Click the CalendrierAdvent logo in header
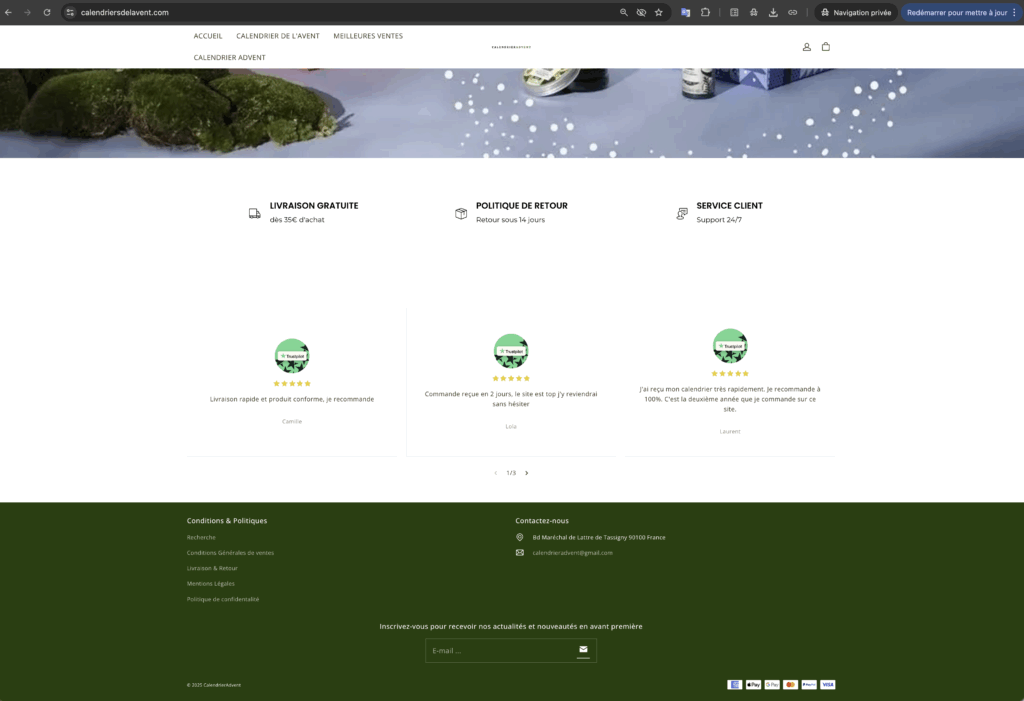Image resolution: width=1024 pixels, height=701 pixels. (x=511, y=47)
